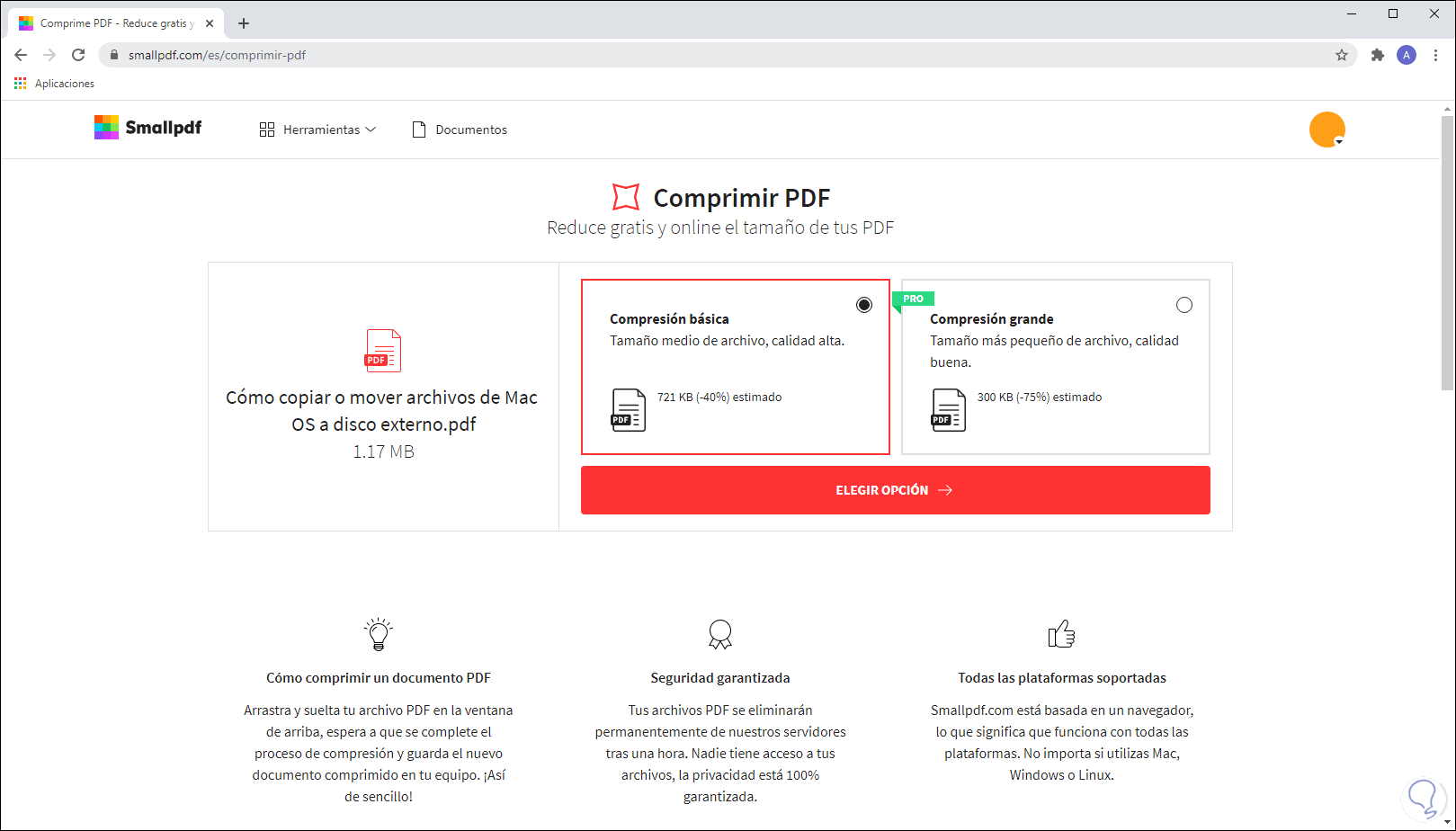
Task: Click the Documentos page icon
Action: [x=419, y=130]
